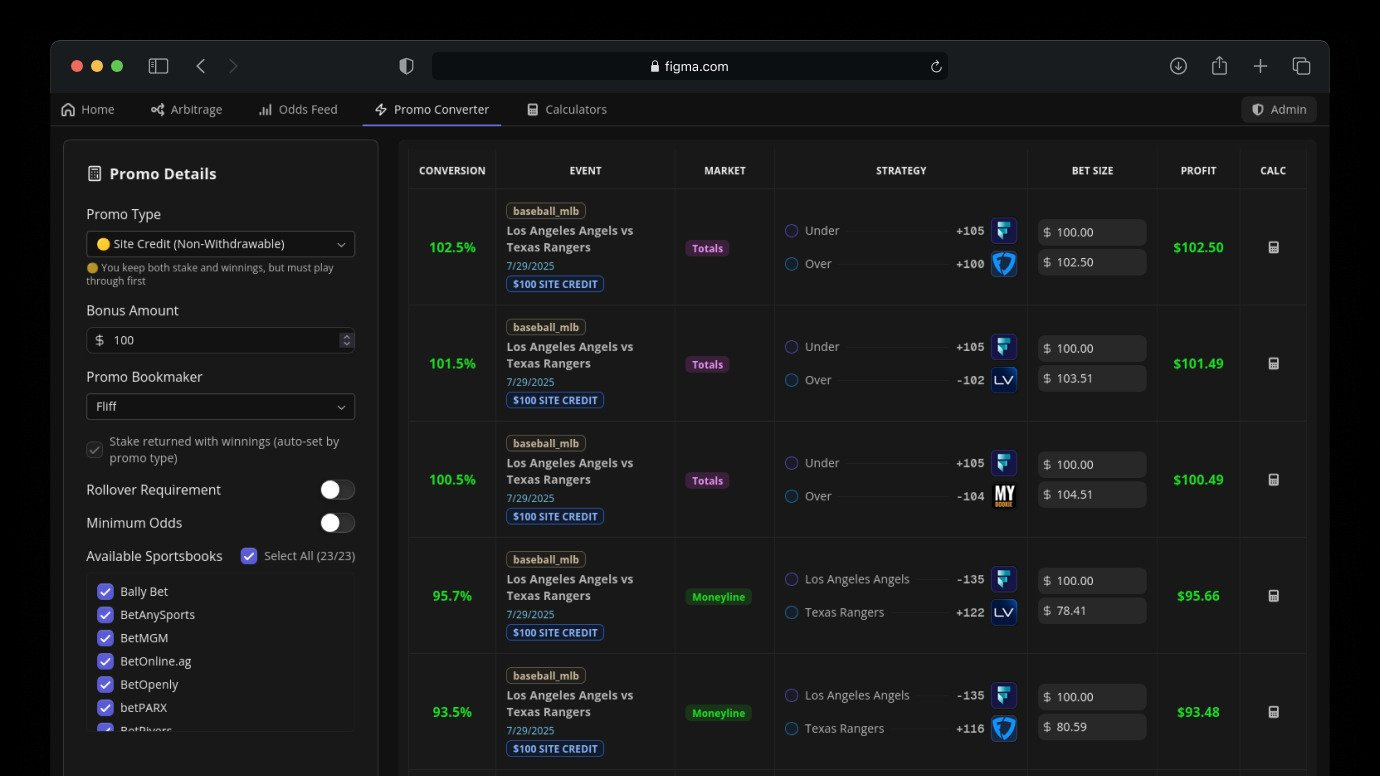
Task: Open calculator for the 101.5% conversion row
Action: pos(1273,363)
